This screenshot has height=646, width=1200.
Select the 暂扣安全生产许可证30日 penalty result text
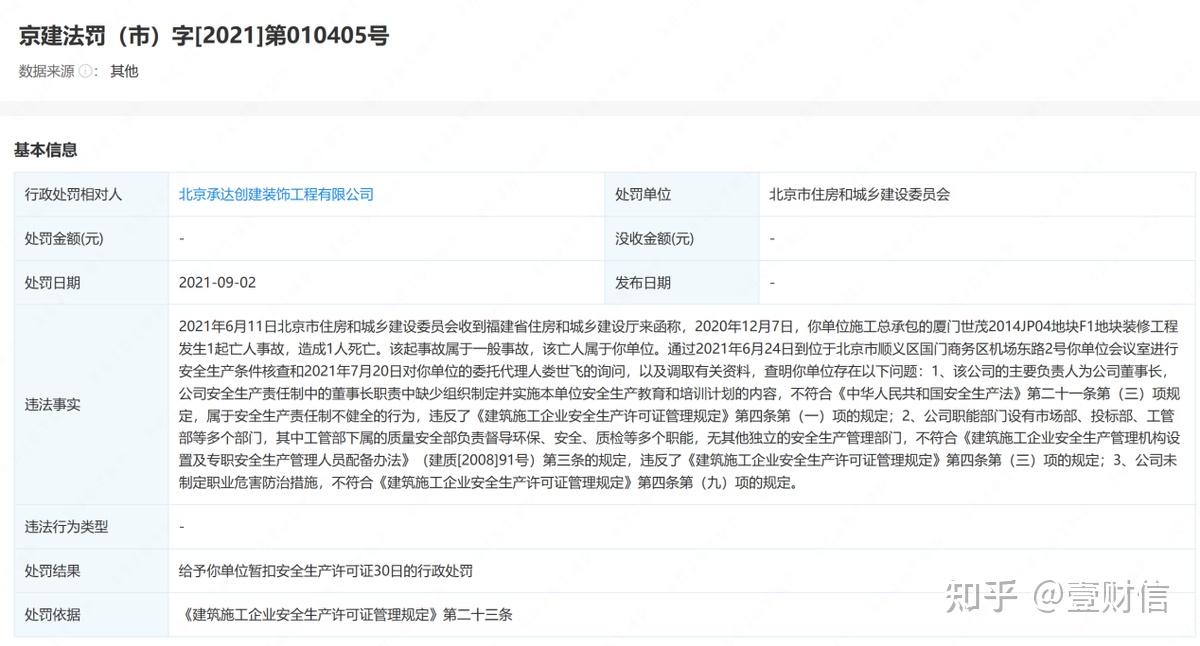tap(325, 571)
